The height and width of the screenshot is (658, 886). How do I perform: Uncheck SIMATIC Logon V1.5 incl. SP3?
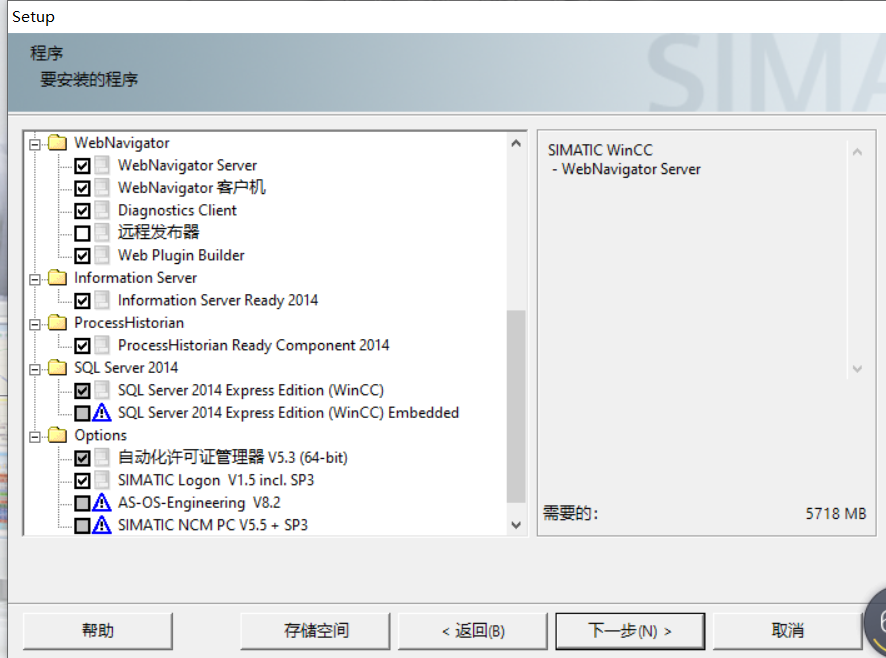pyautogui.click(x=84, y=480)
